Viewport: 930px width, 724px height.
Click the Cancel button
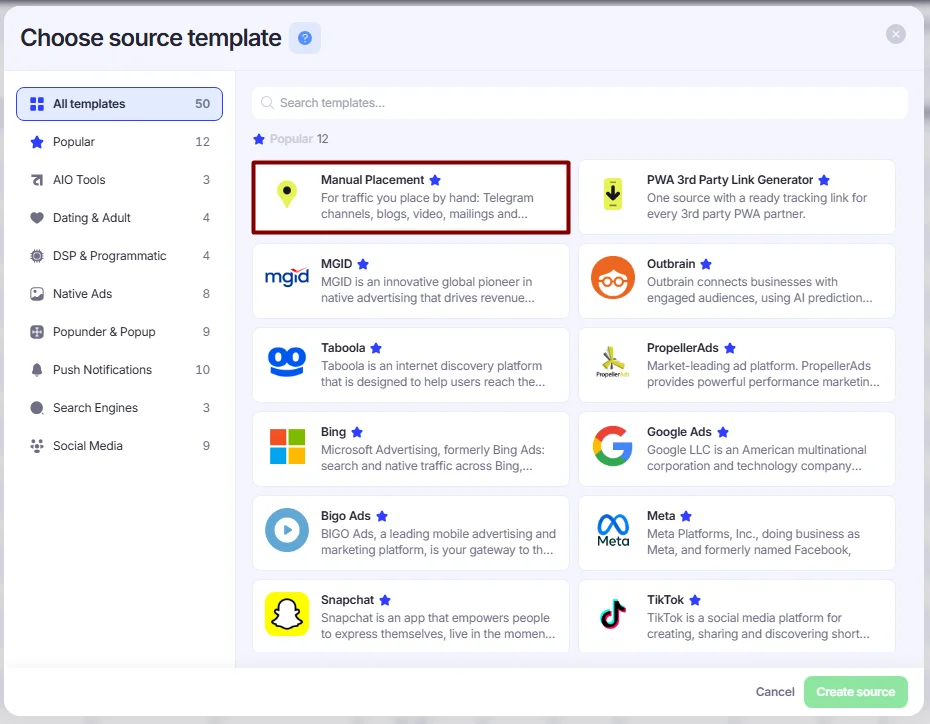pyautogui.click(x=775, y=692)
